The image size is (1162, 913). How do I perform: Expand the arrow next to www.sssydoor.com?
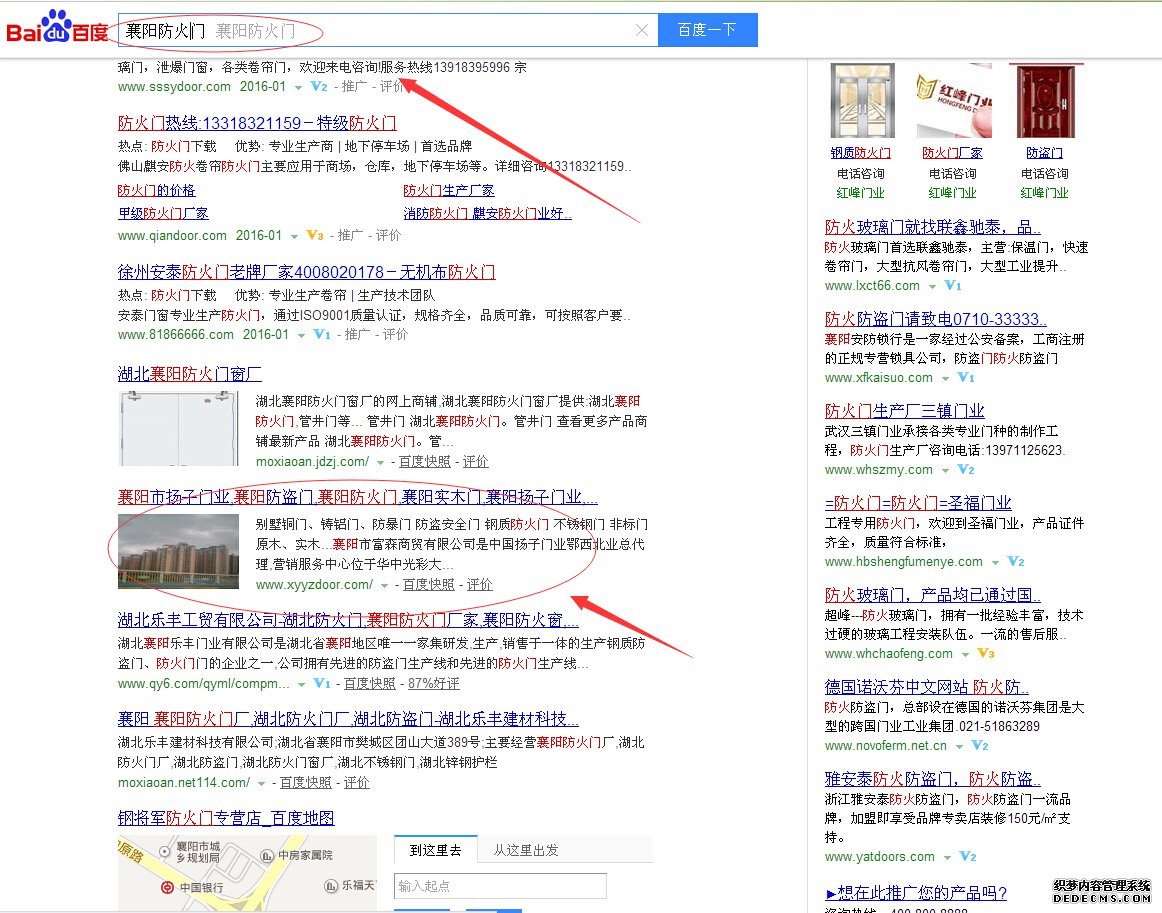pyautogui.click(x=299, y=87)
